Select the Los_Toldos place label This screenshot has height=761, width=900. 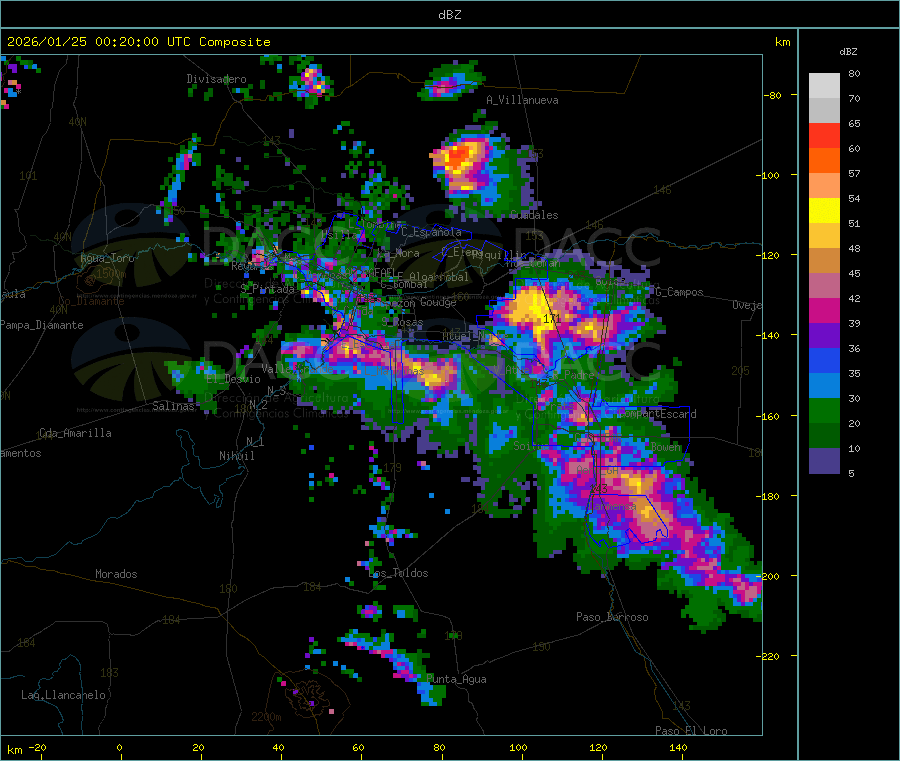pos(398,573)
